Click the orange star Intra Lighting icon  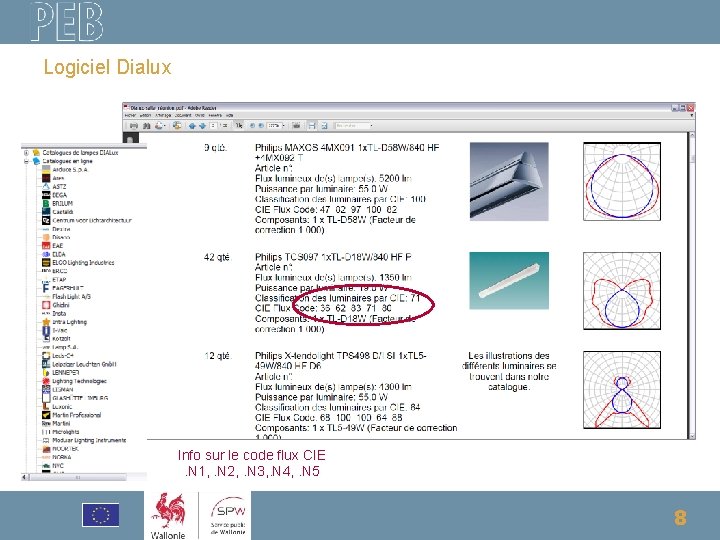tap(46, 322)
